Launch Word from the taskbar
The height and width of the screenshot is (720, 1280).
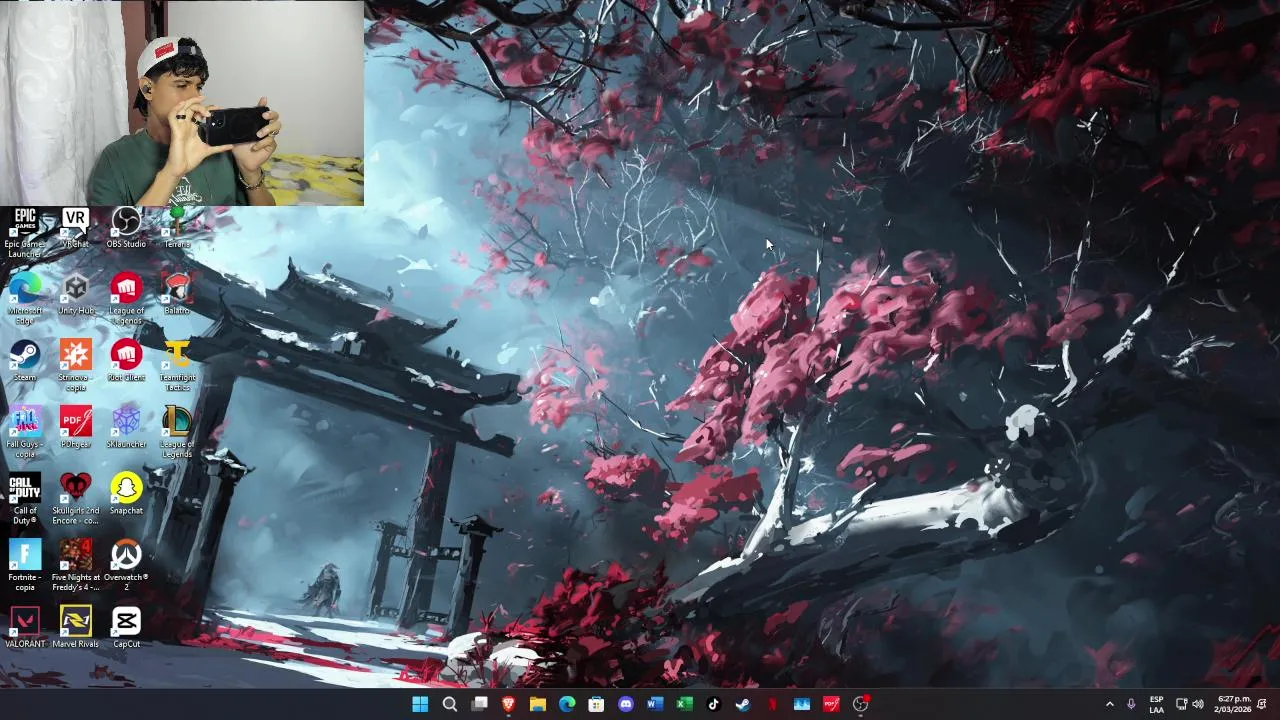click(x=655, y=704)
